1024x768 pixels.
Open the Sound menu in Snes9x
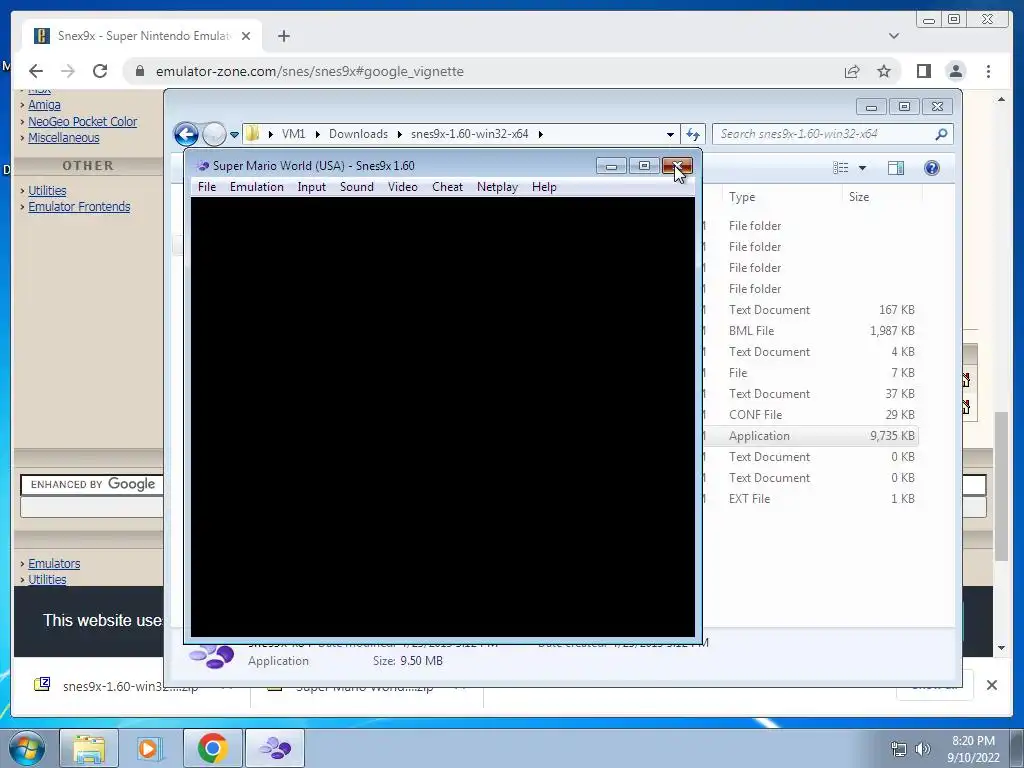(357, 187)
